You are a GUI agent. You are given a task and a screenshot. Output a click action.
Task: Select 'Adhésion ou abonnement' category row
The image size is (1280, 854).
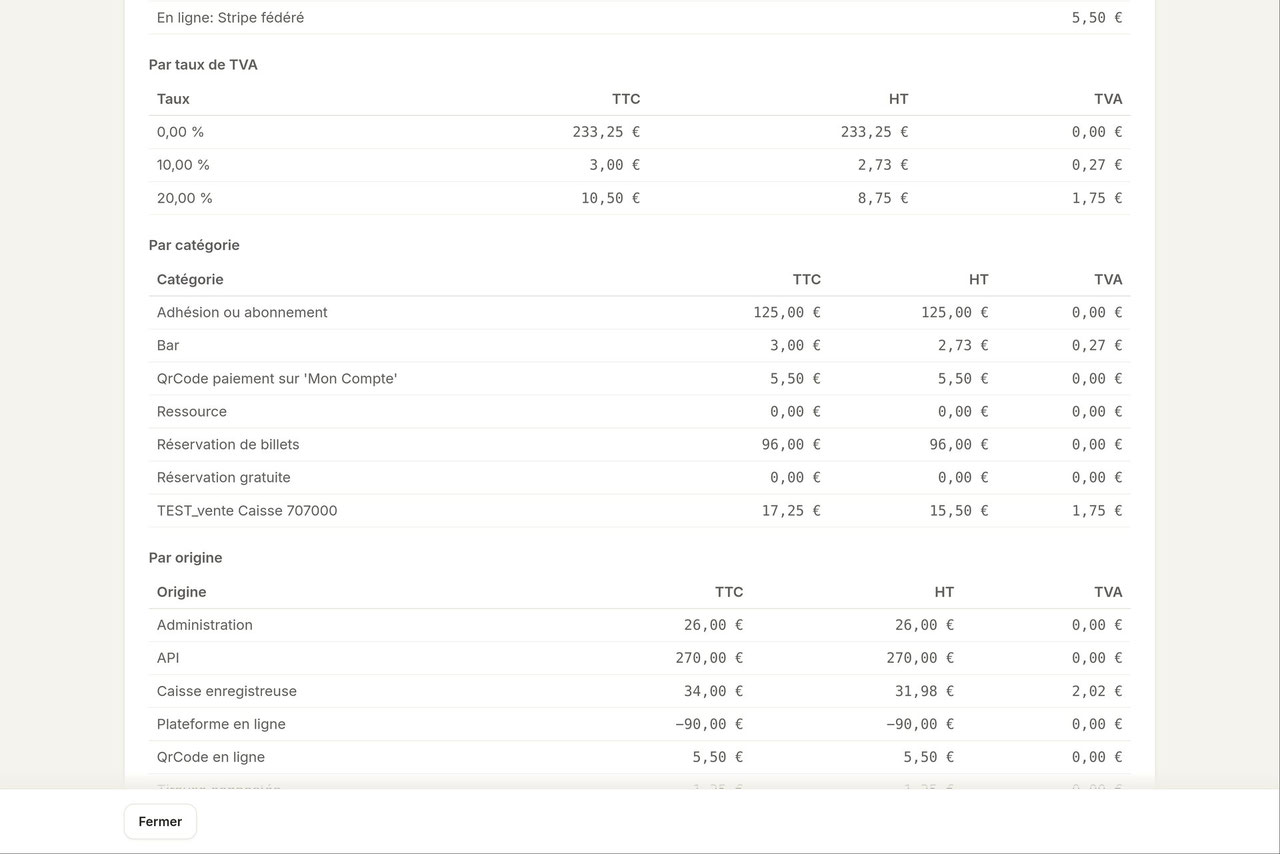click(640, 312)
